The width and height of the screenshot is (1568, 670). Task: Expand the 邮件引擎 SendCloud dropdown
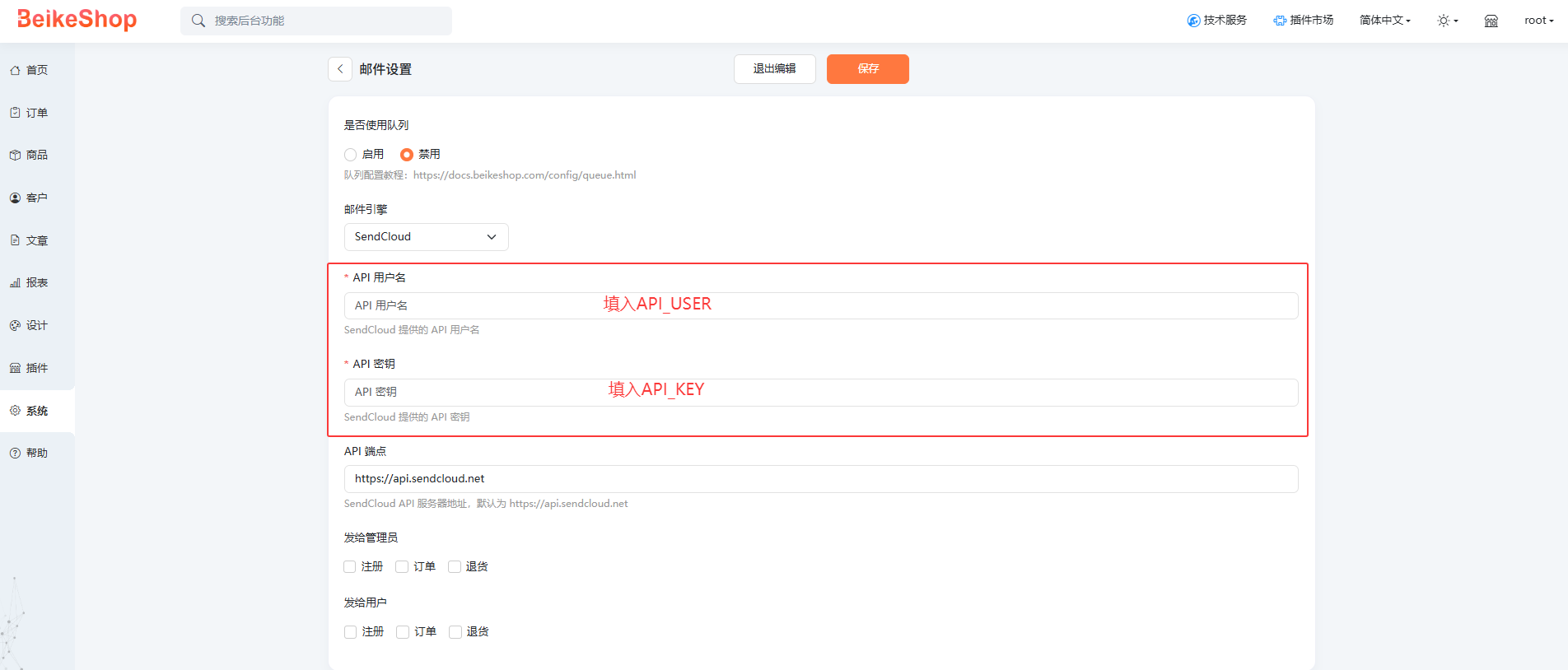tap(426, 237)
